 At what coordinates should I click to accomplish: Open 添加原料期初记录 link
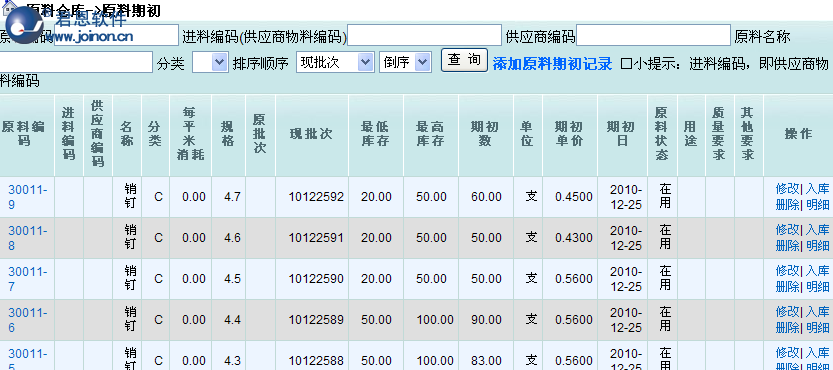point(552,64)
